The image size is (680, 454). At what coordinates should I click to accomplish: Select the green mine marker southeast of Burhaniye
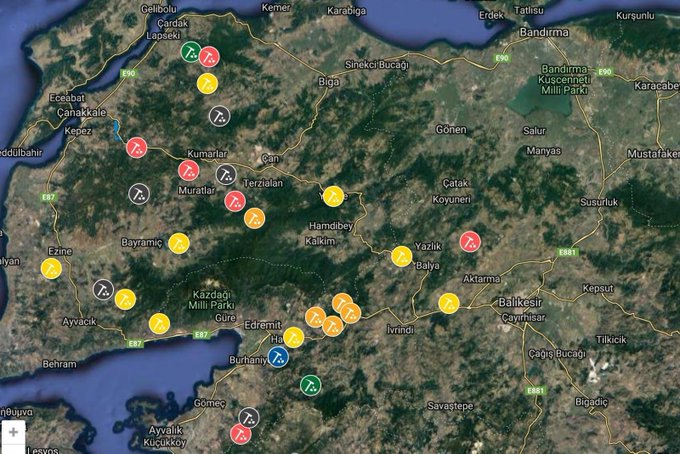point(311,384)
